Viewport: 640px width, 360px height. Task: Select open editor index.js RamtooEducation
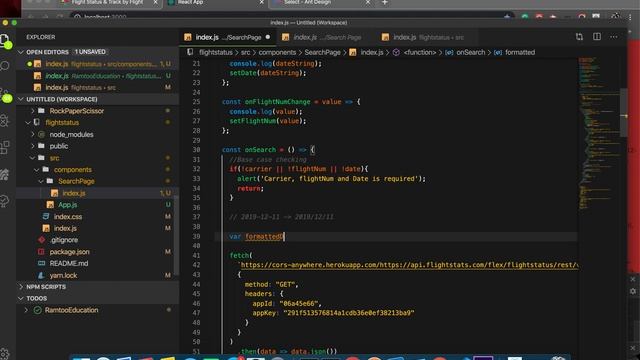97,76
